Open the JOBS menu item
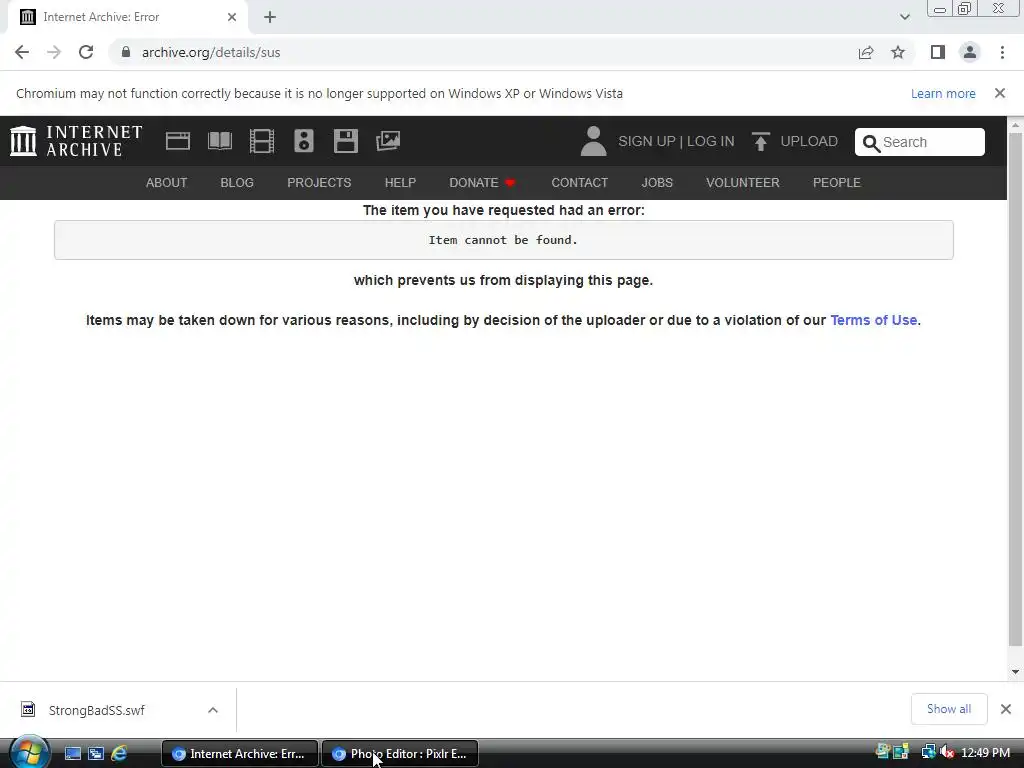Viewport: 1024px width, 768px height. [657, 183]
